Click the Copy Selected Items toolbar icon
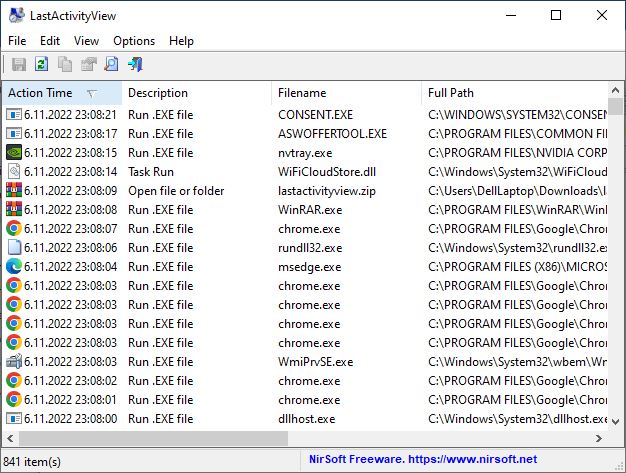 65,64
